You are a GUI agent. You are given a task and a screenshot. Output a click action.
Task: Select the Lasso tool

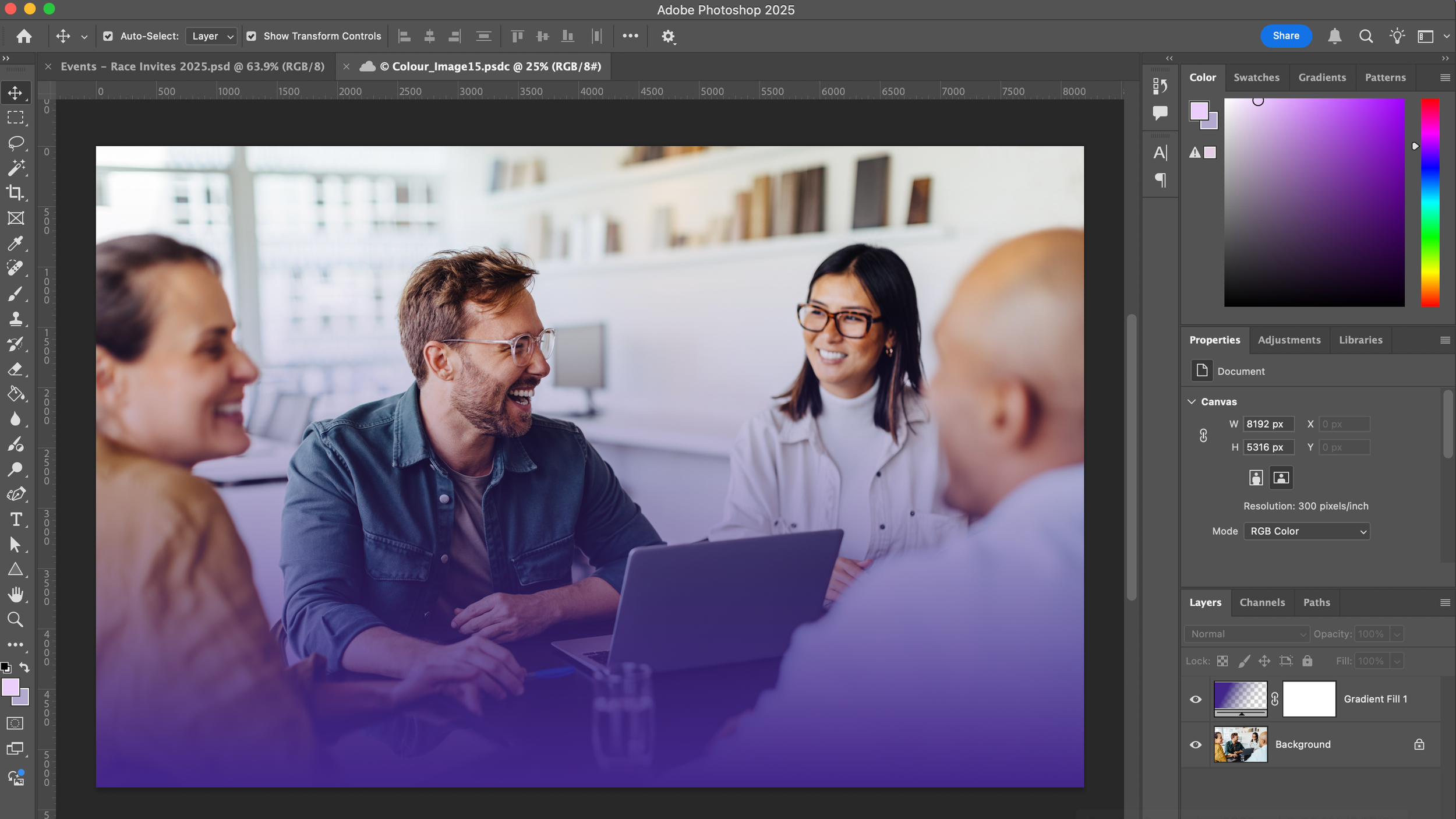tap(16, 143)
